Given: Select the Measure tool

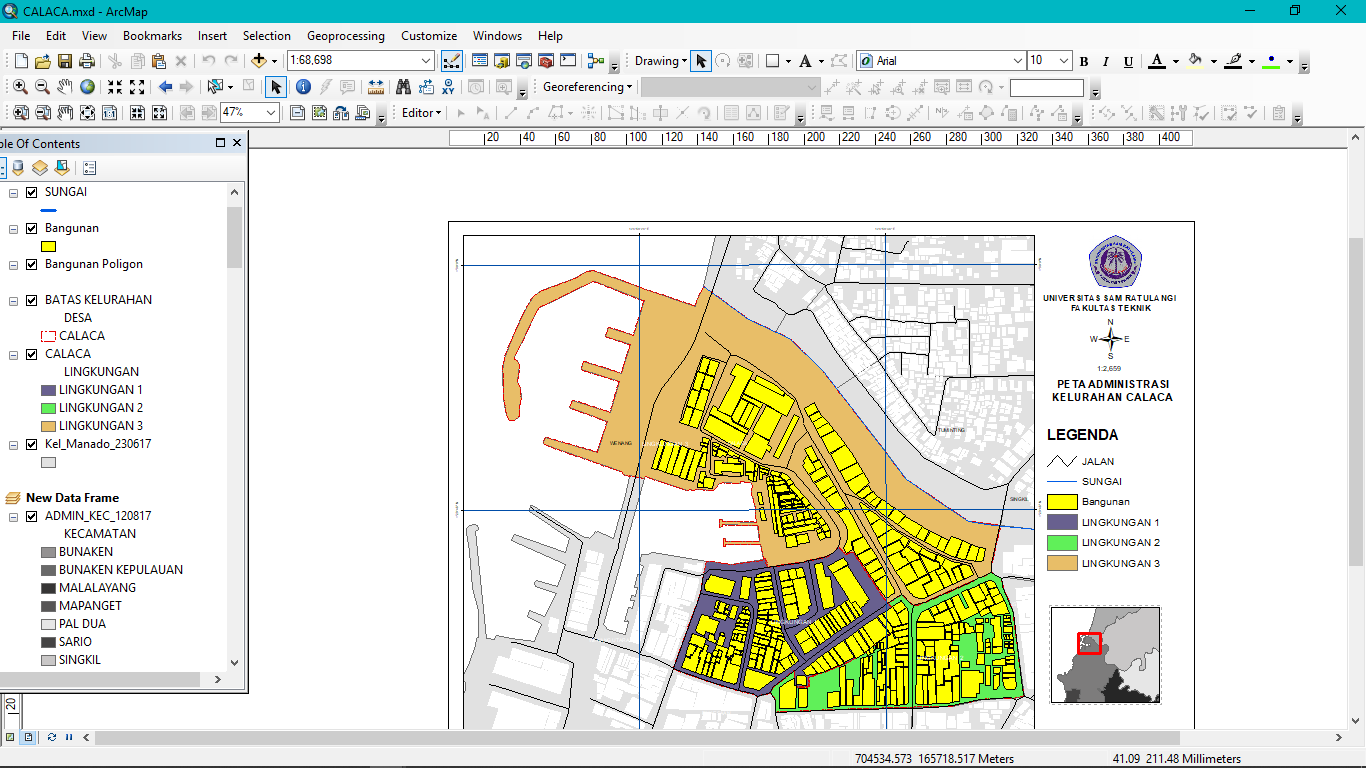Looking at the screenshot, I should 375,87.
